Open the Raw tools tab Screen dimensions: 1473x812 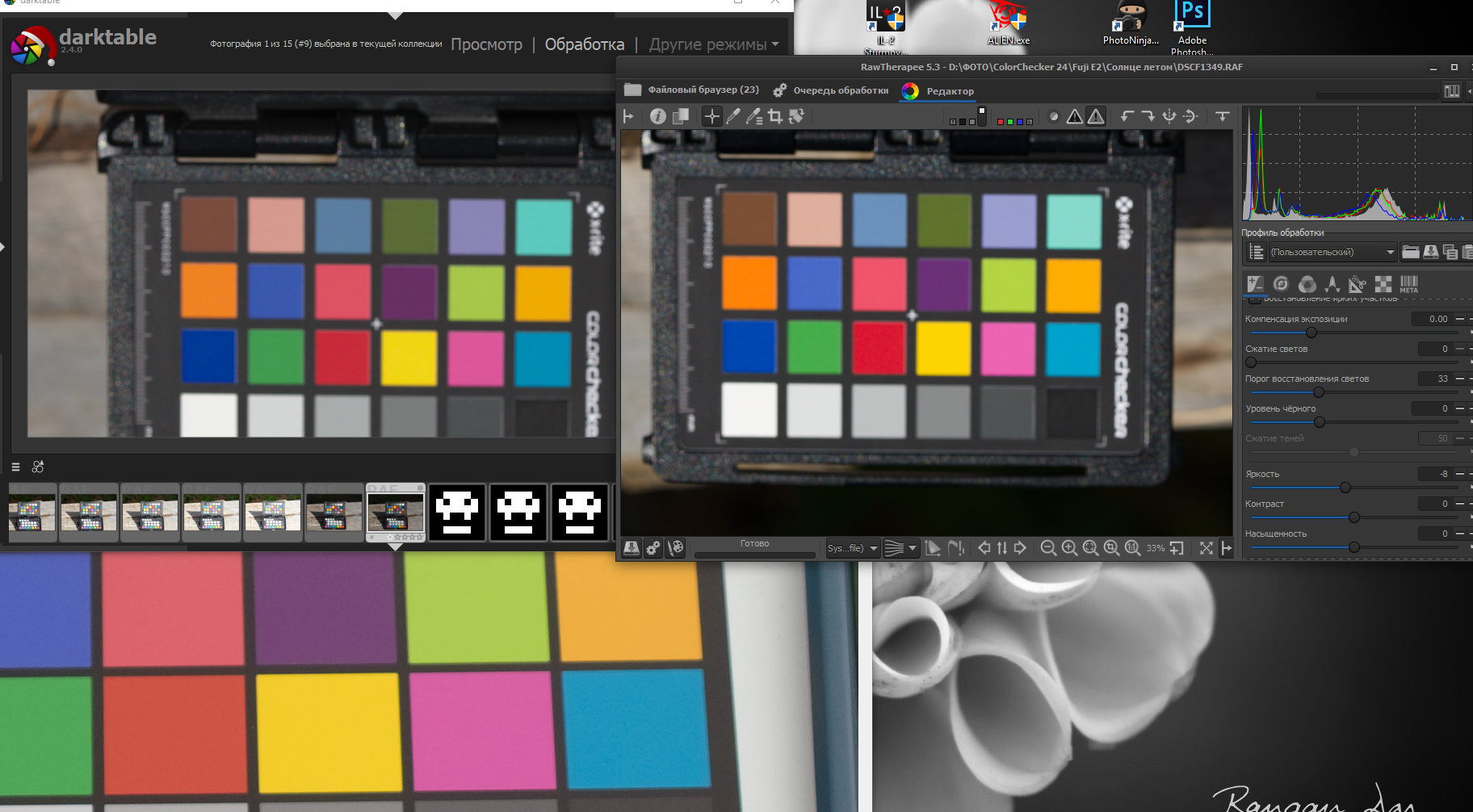point(1383,283)
